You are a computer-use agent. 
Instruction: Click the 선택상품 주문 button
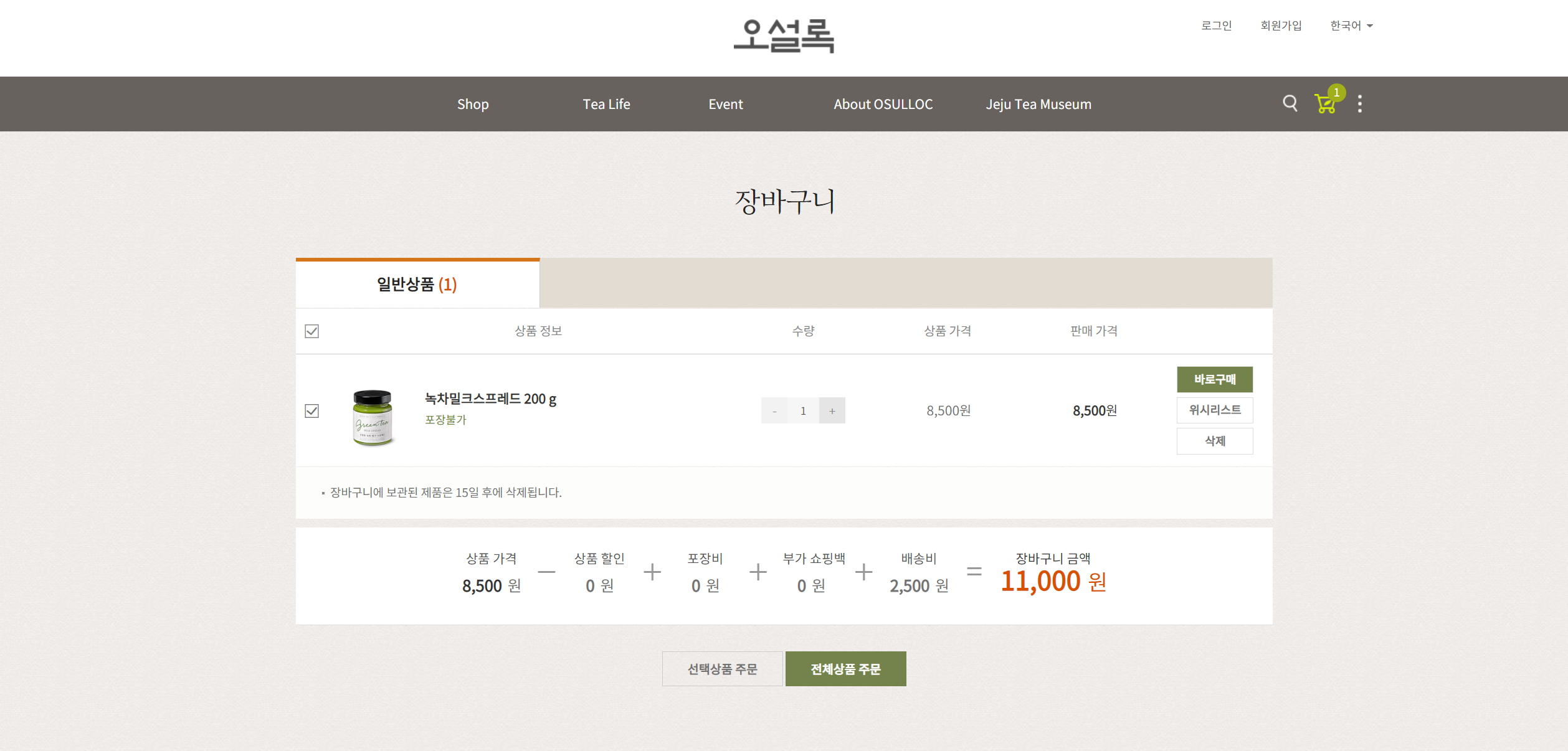(722, 669)
